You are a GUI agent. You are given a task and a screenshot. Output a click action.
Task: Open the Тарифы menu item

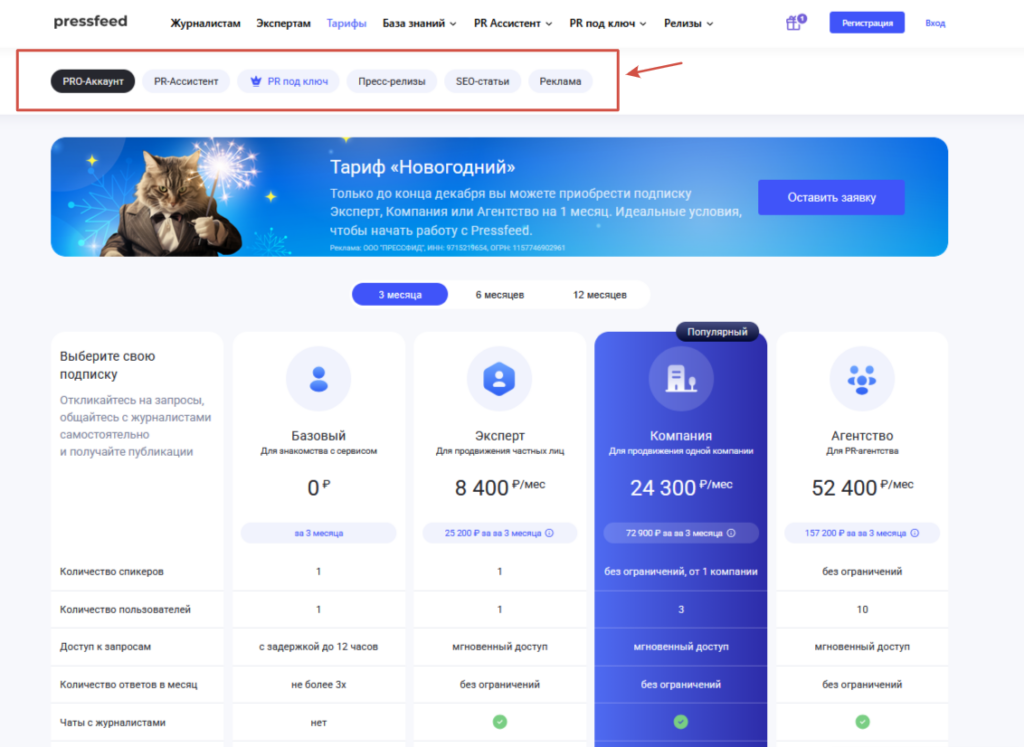coord(346,24)
